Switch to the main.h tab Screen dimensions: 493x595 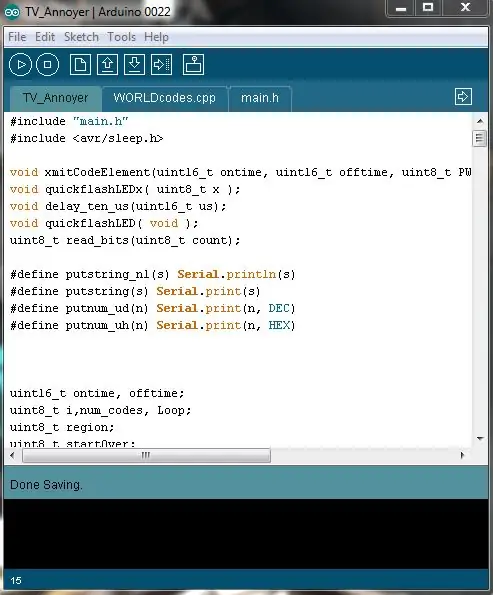tap(260, 98)
